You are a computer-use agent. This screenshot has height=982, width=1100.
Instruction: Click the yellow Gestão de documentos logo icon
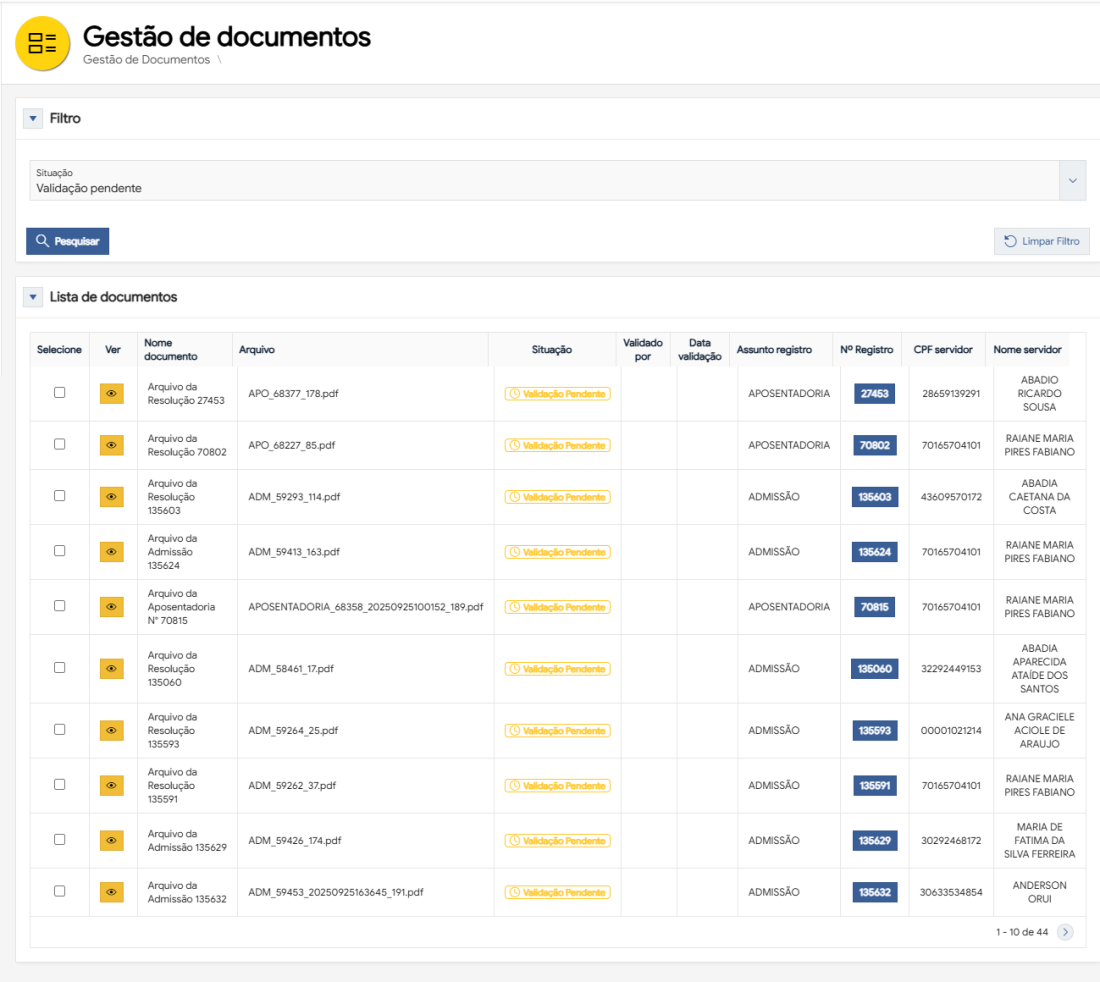tap(43, 43)
